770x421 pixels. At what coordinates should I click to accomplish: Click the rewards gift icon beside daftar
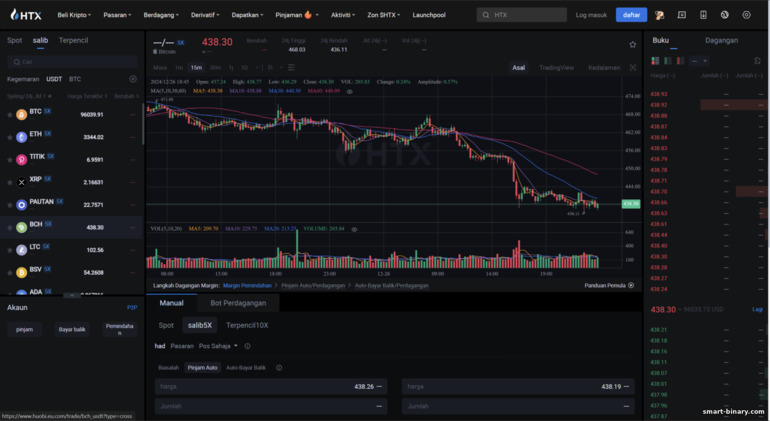point(660,15)
